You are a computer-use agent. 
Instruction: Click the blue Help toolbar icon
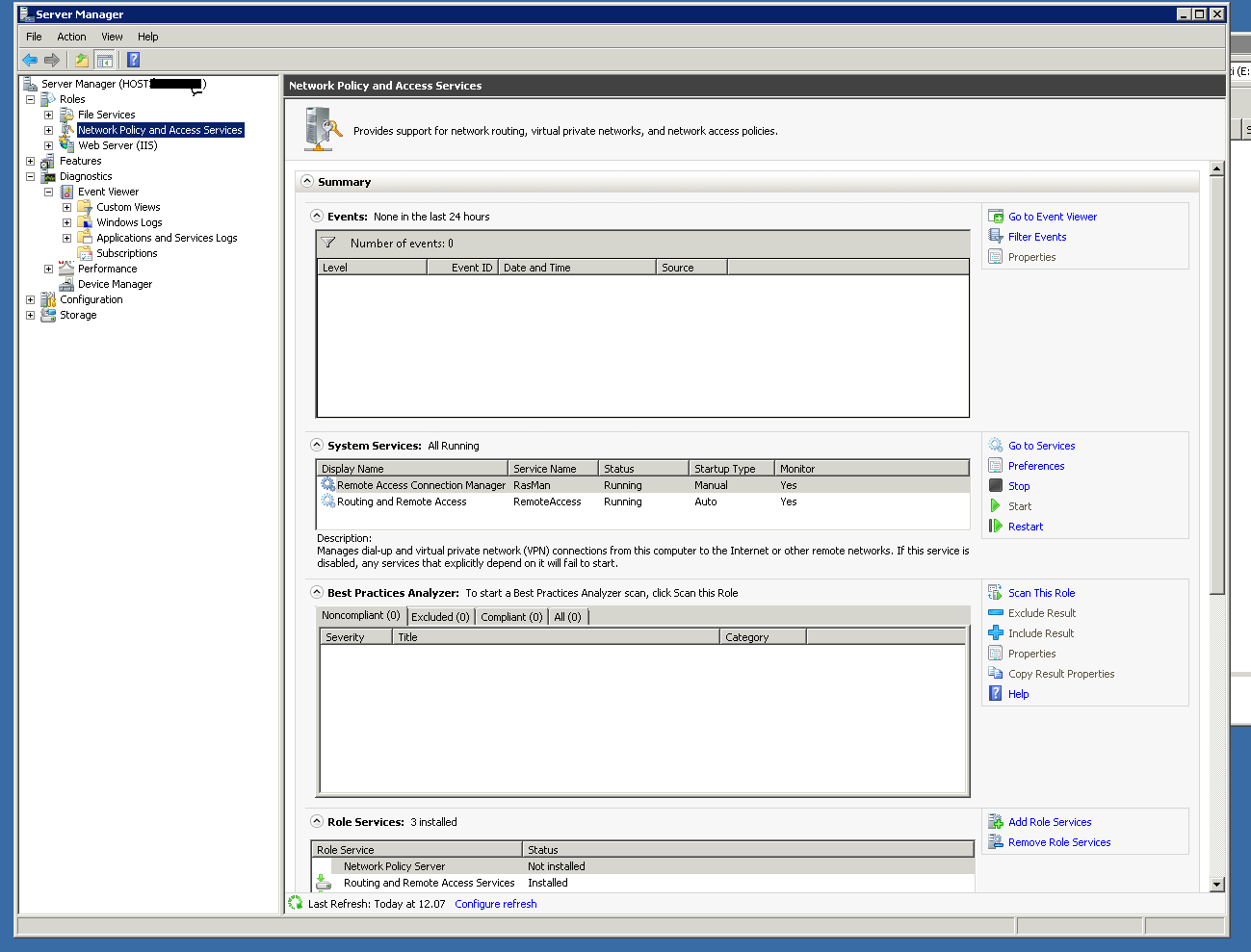coord(134,60)
